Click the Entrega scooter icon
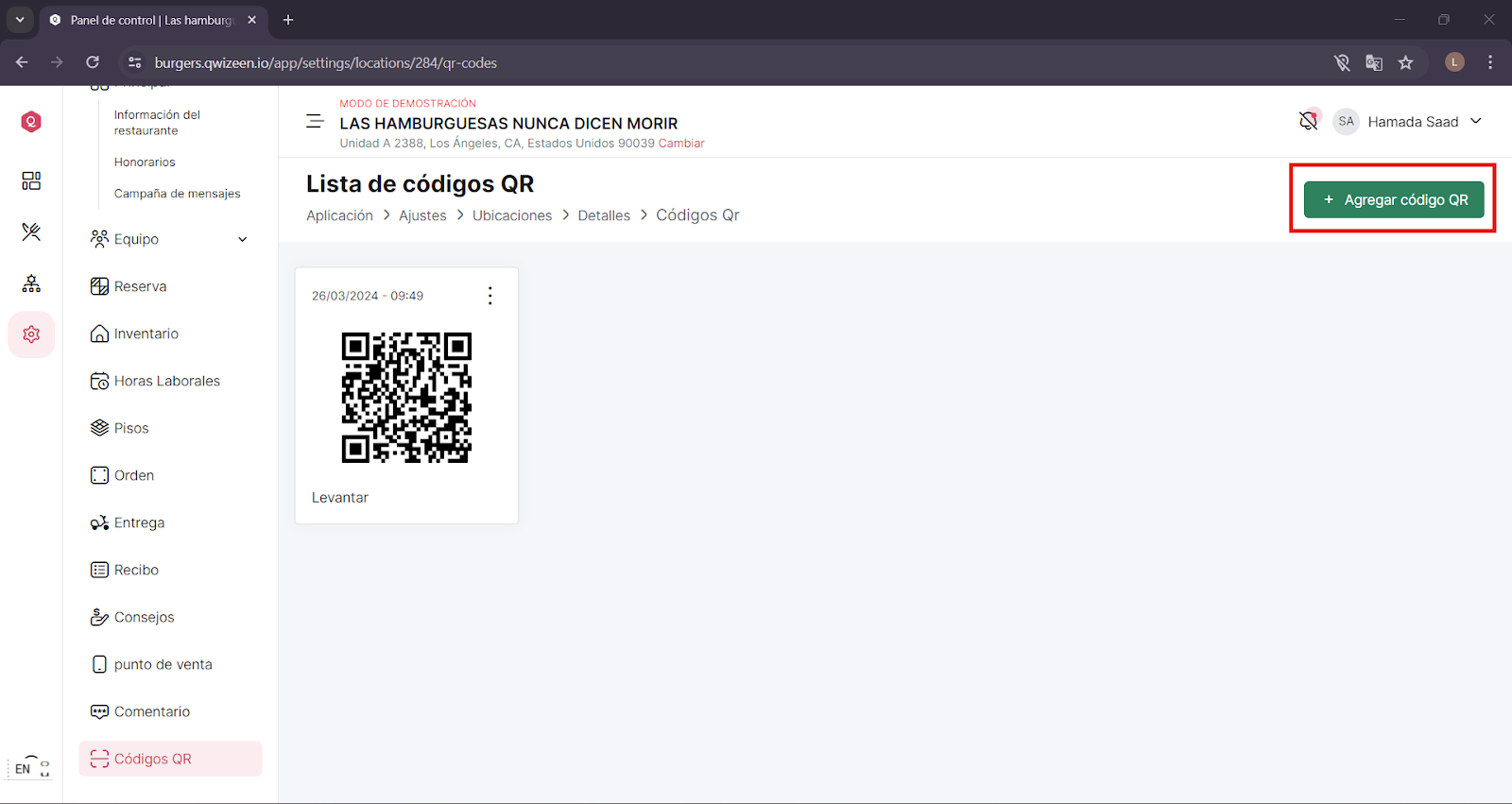This screenshot has height=804, width=1512. 99,522
